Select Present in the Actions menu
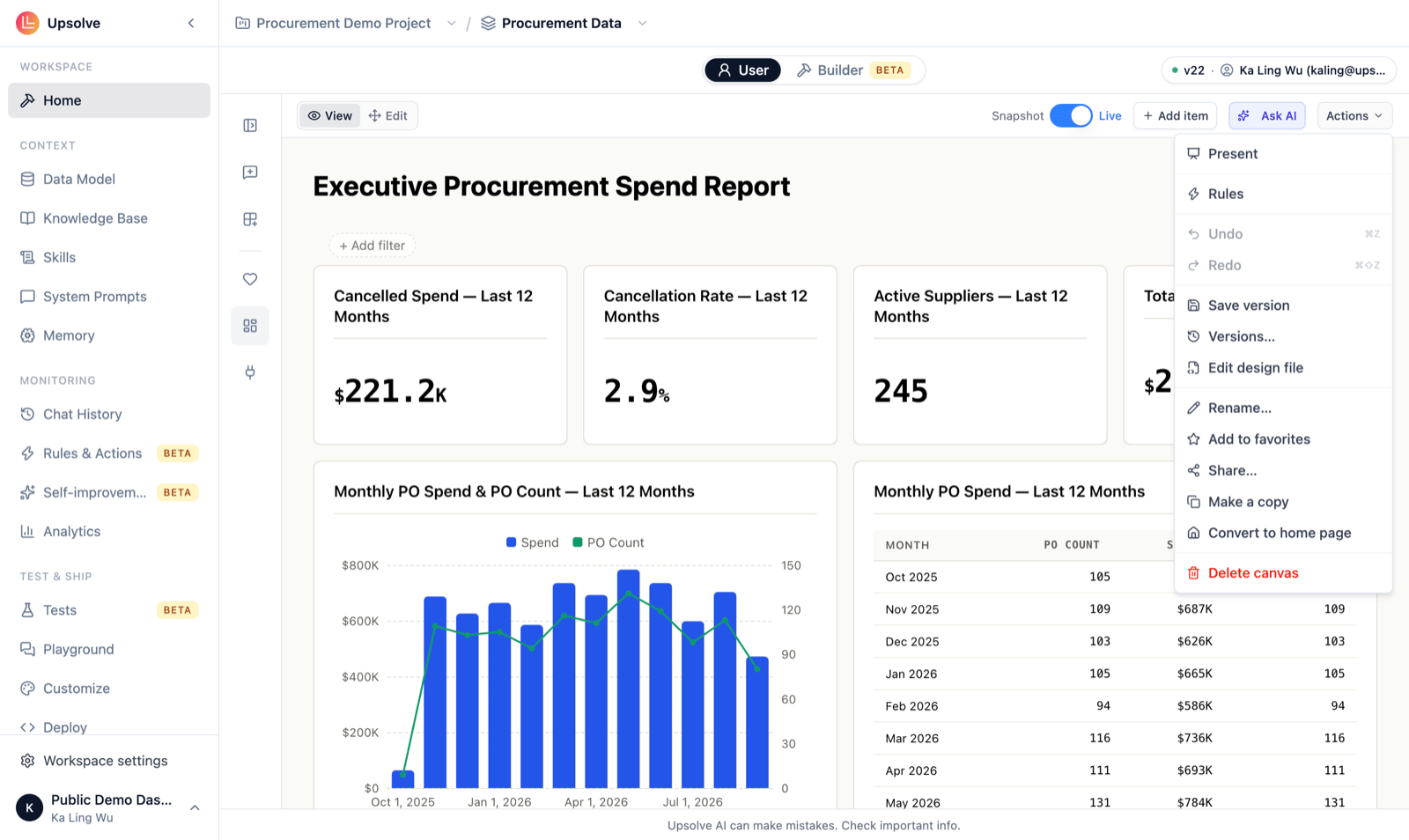The height and width of the screenshot is (840, 1409). coord(1283,154)
